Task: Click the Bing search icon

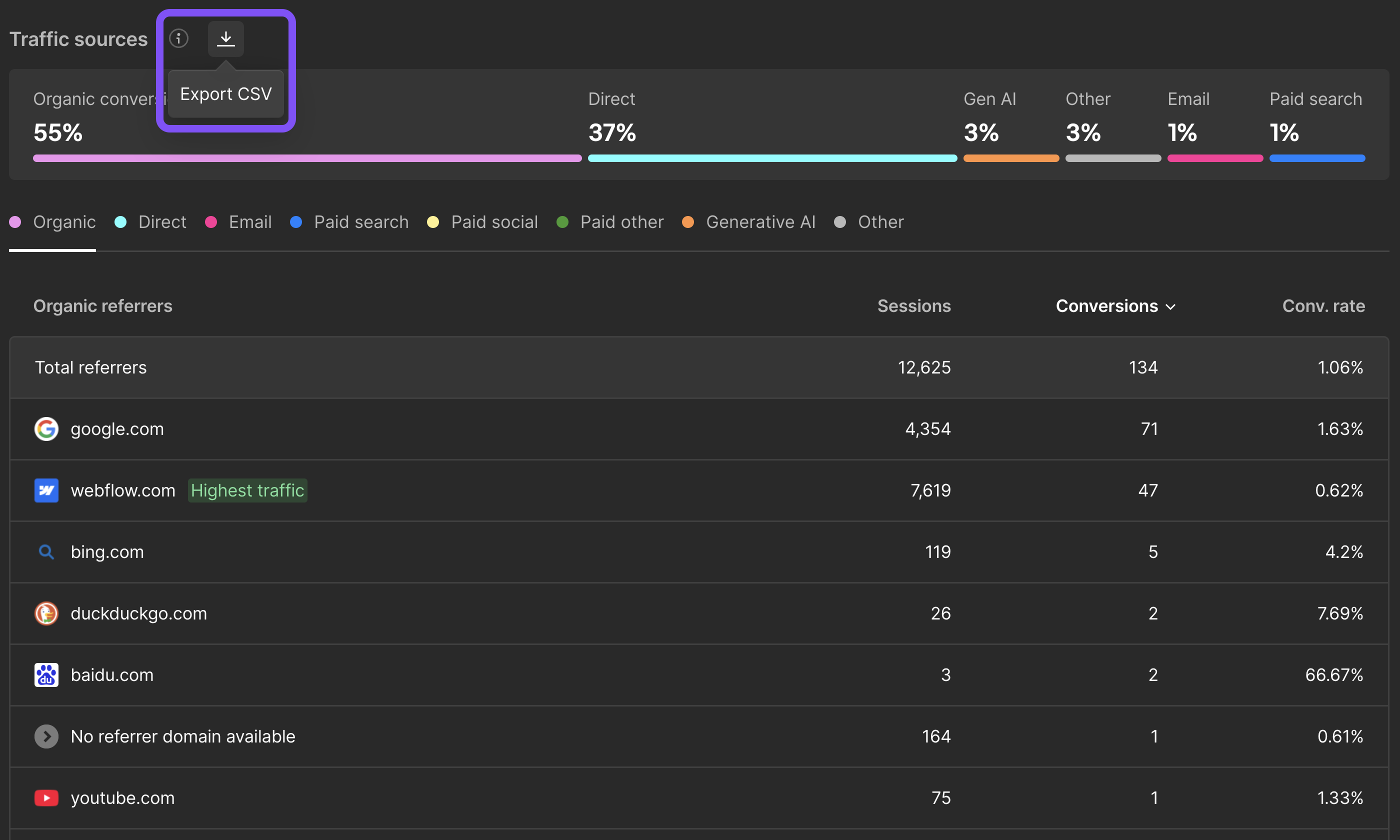Action: (46, 552)
